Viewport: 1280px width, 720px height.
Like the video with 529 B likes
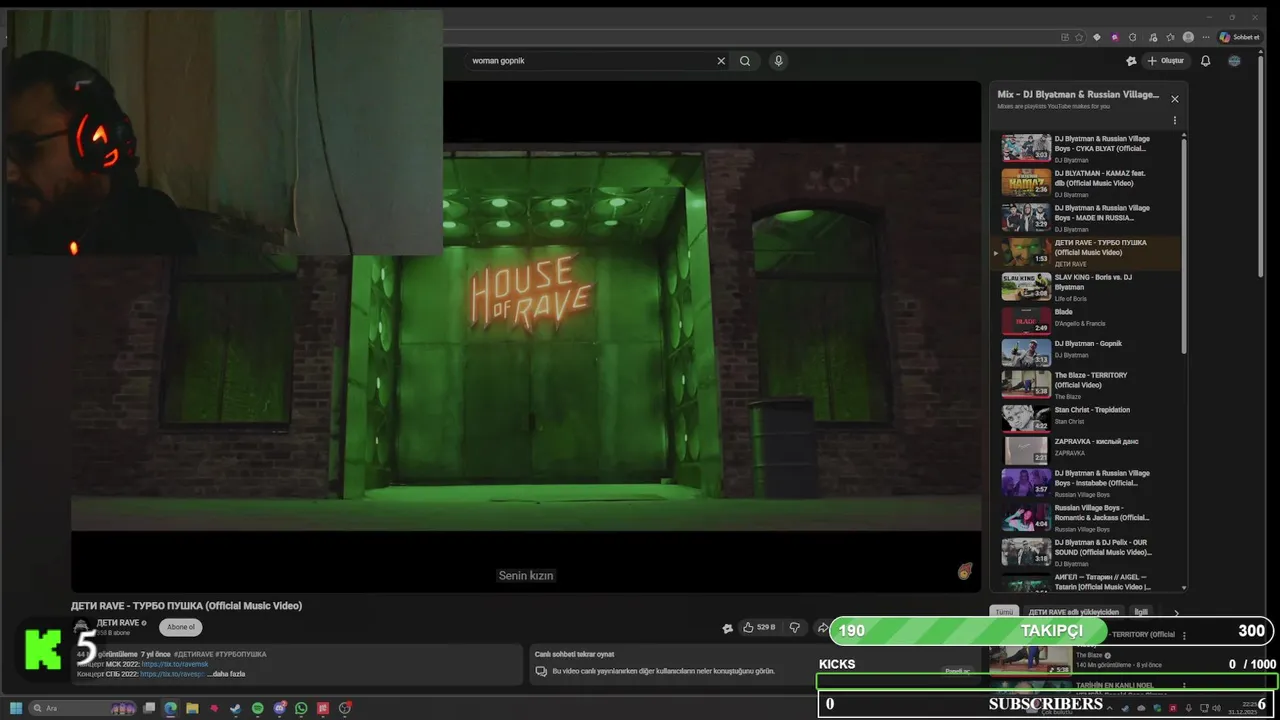click(759, 627)
